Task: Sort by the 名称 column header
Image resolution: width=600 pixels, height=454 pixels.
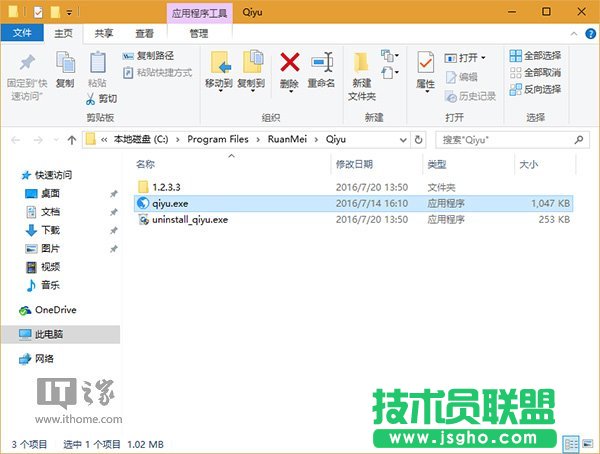Action: (x=145, y=165)
